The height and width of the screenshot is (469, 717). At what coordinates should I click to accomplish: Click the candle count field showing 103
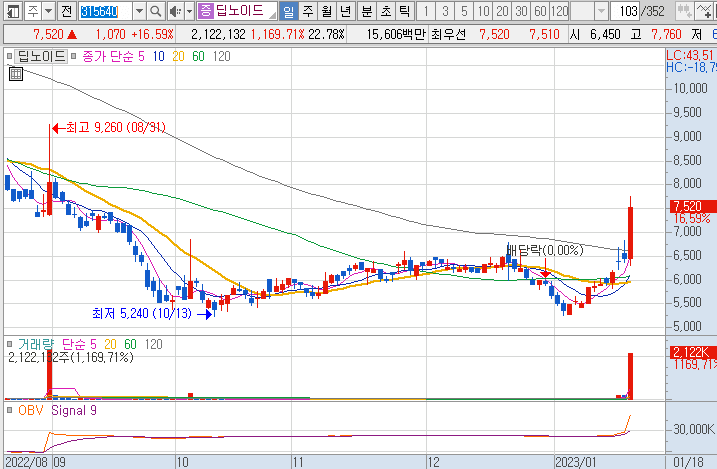(625, 11)
